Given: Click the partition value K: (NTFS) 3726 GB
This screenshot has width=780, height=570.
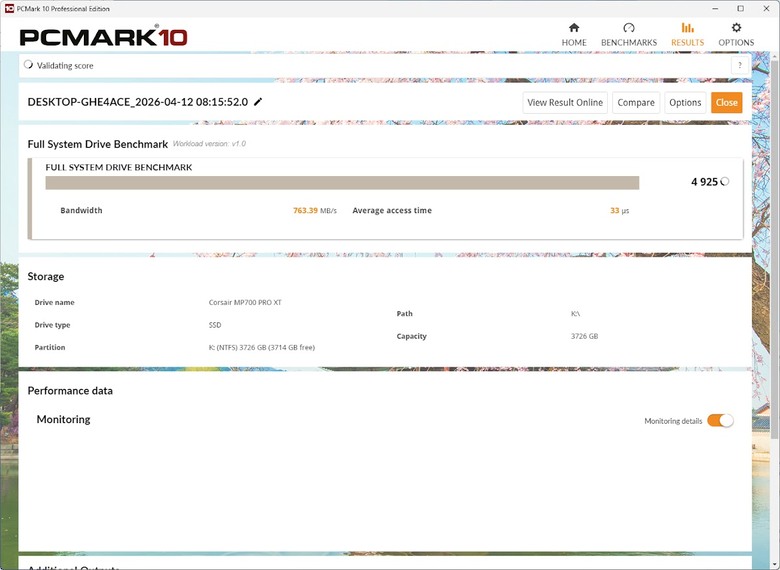Looking at the screenshot, I should [262, 347].
